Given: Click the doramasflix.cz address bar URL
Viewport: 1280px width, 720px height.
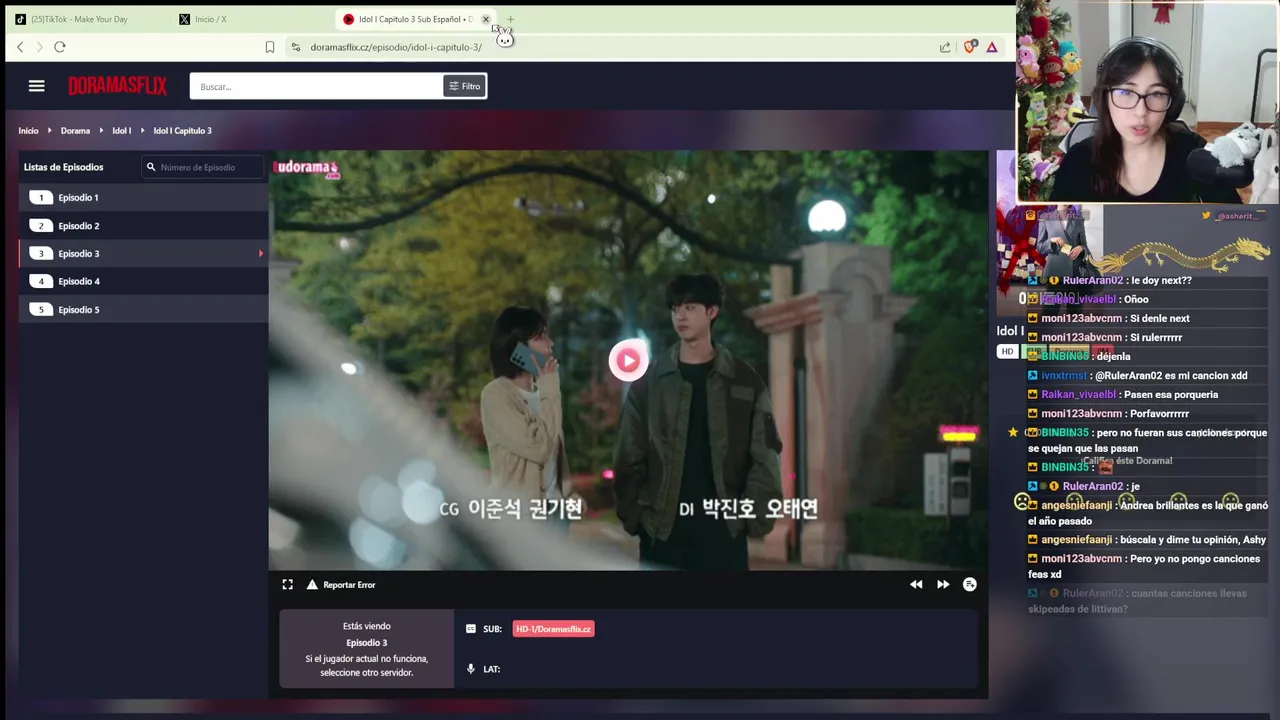Looking at the screenshot, I should 396,47.
